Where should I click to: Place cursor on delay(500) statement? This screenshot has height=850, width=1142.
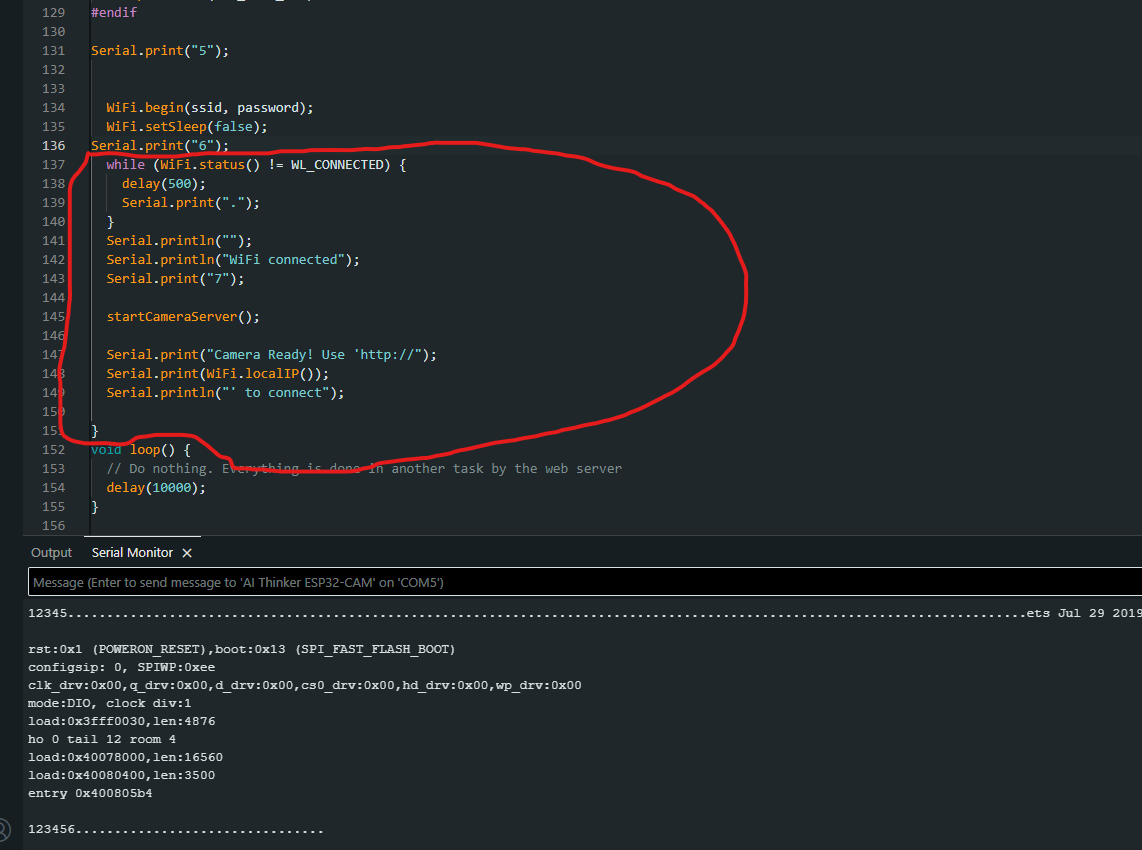coord(163,184)
